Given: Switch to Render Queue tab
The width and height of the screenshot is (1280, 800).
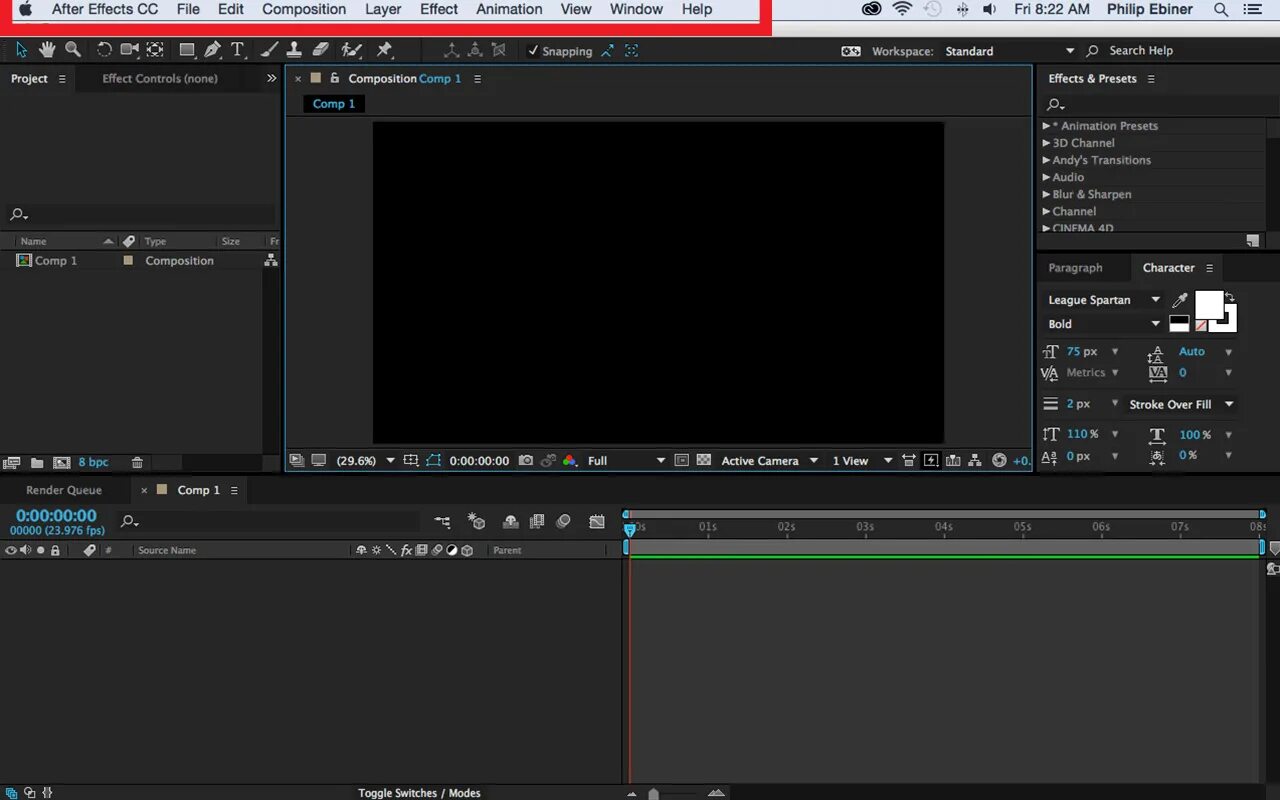Looking at the screenshot, I should click(64, 490).
